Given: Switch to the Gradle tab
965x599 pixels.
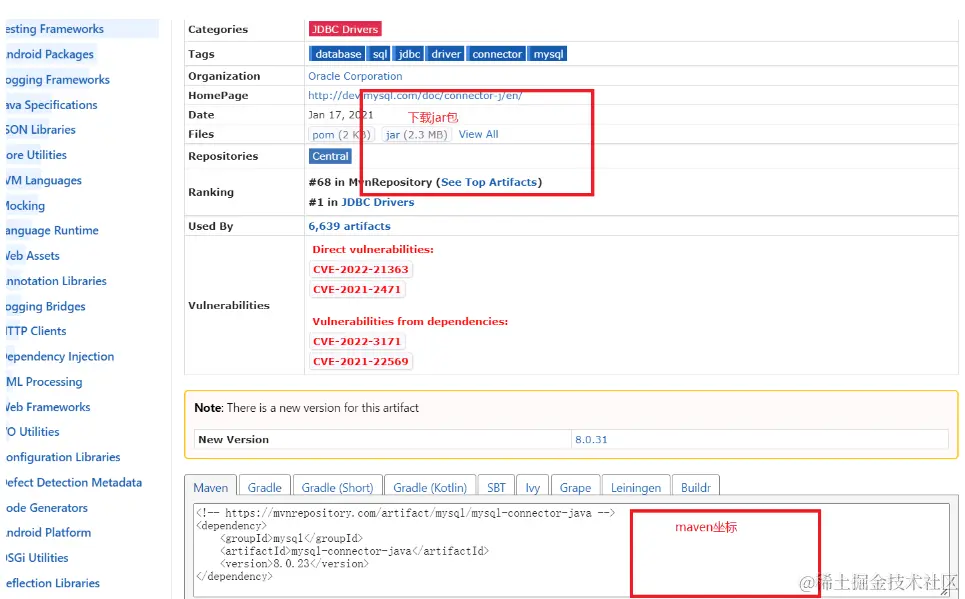Looking at the screenshot, I should [265, 487].
